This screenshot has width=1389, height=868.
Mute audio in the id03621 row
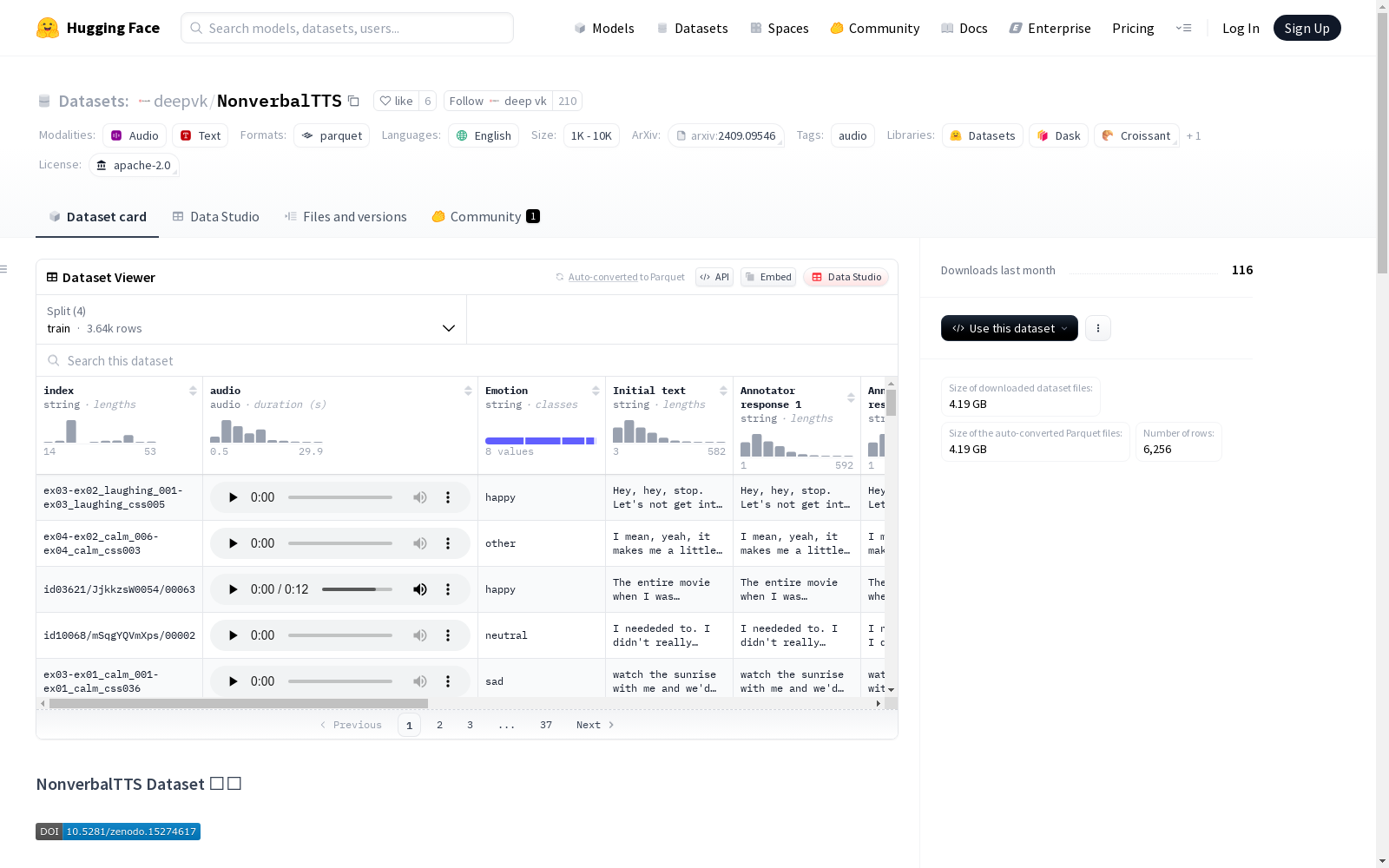click(x=420, y=589)
